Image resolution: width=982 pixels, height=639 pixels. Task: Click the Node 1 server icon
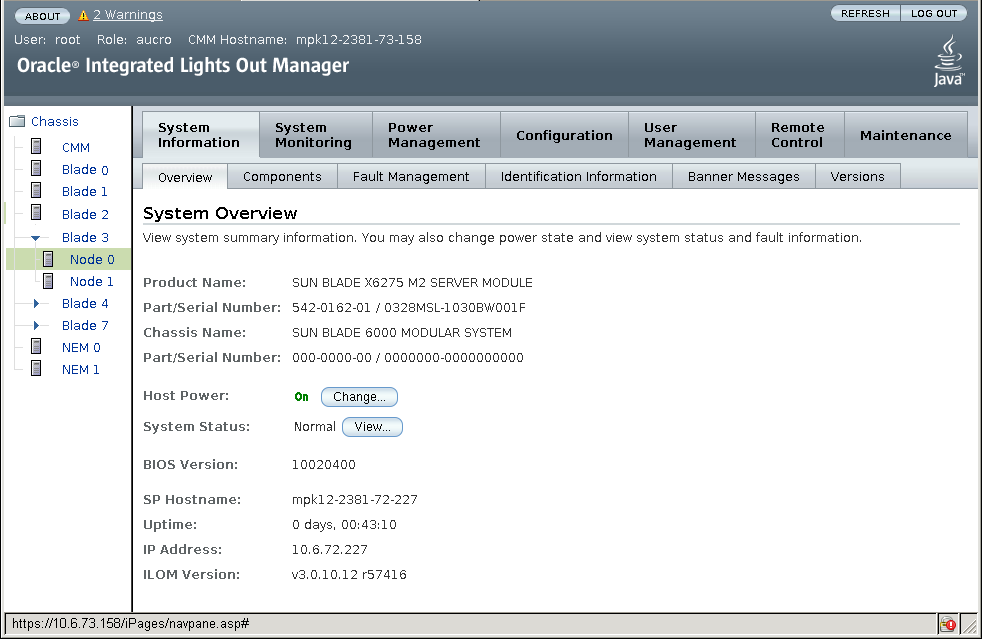[48, 281]
